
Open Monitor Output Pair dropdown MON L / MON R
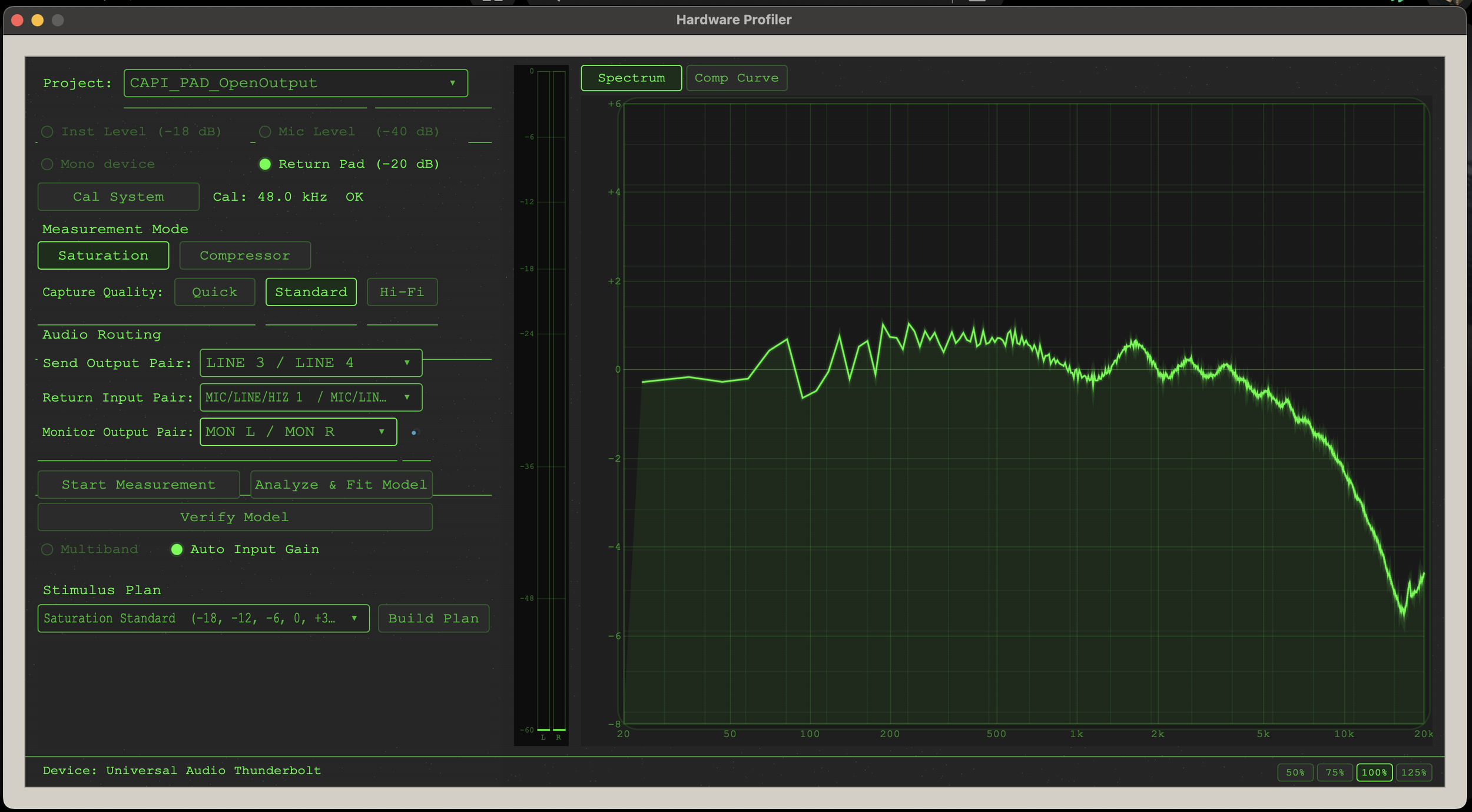click(298, 432)
